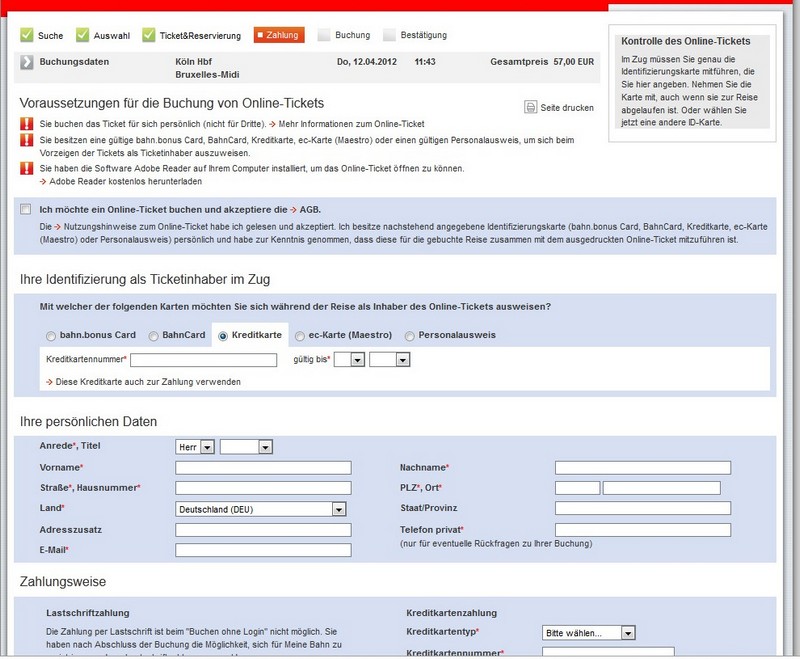Viewport: 800px width, 659px height.
Task: Click the active Zahlung step
Action: click(279, 35)
